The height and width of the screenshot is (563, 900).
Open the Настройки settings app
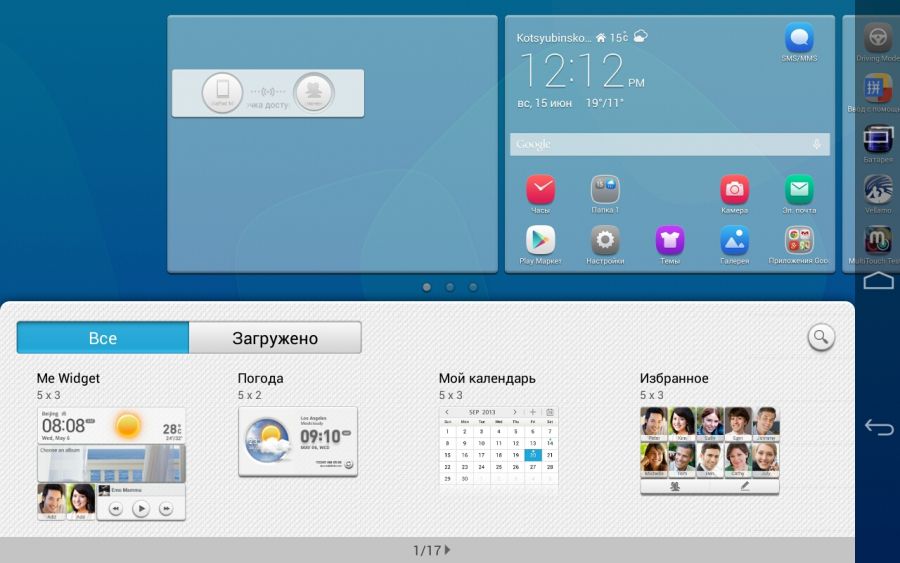coord(605,240)
